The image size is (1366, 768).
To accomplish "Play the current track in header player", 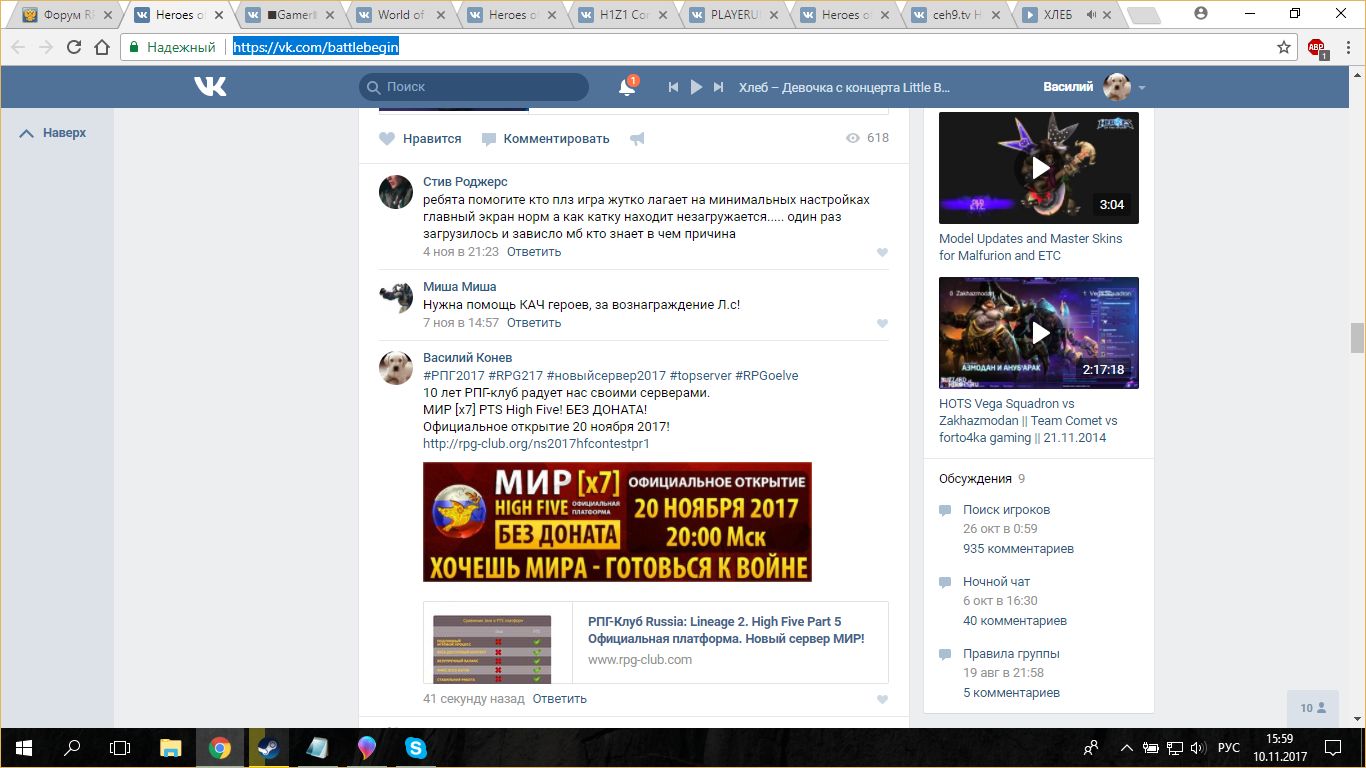I will point(696,87).
